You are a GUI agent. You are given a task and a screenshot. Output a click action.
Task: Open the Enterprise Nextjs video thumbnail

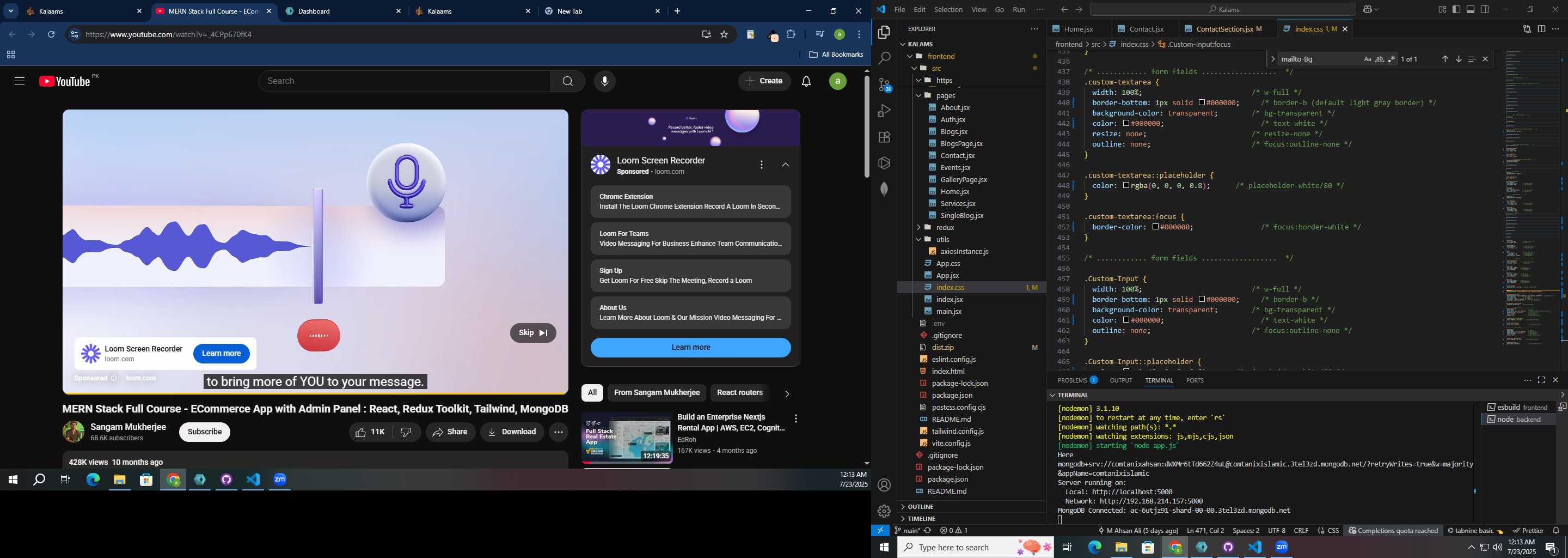point(626,439)
